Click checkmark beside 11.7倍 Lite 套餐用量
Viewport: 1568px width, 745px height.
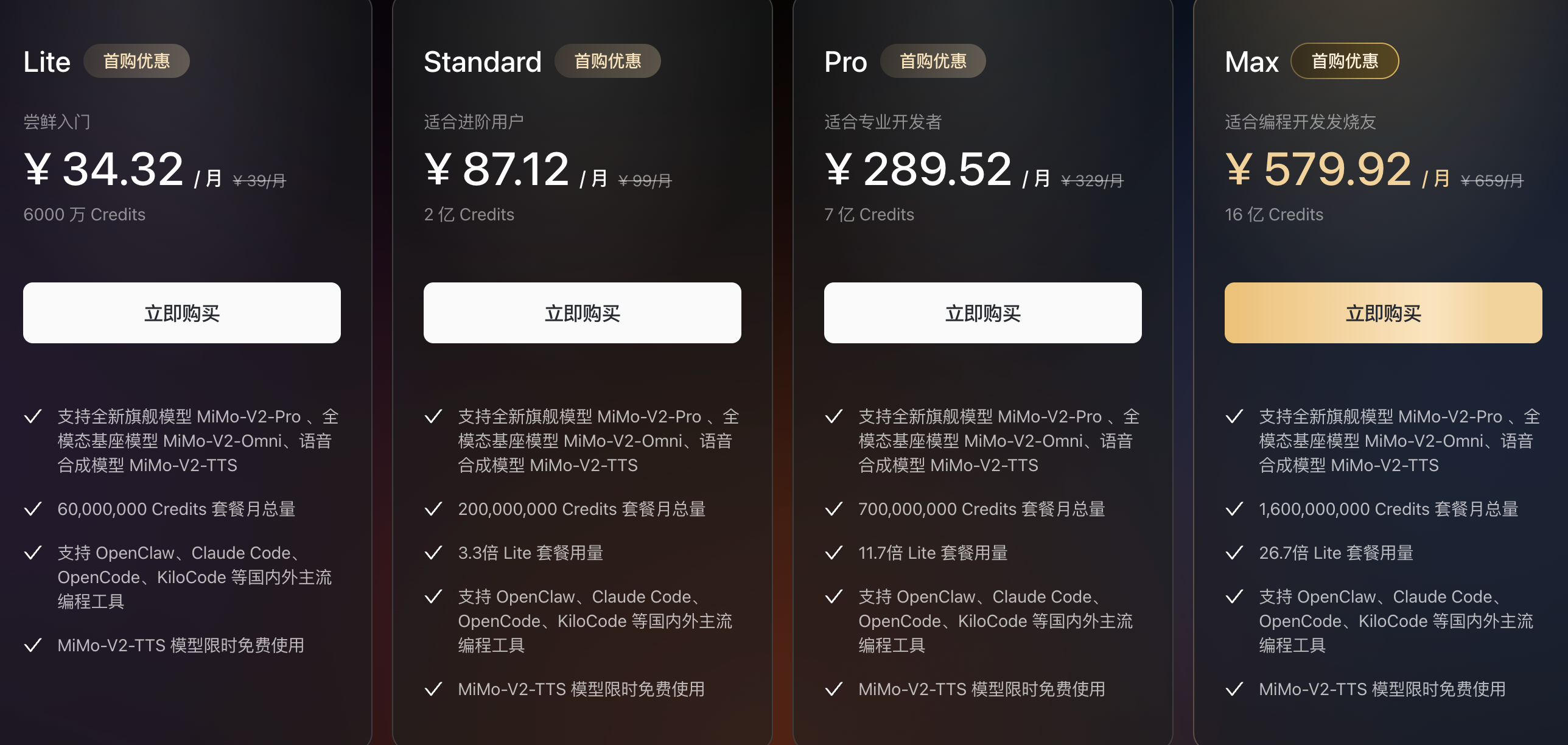[834, 553]
